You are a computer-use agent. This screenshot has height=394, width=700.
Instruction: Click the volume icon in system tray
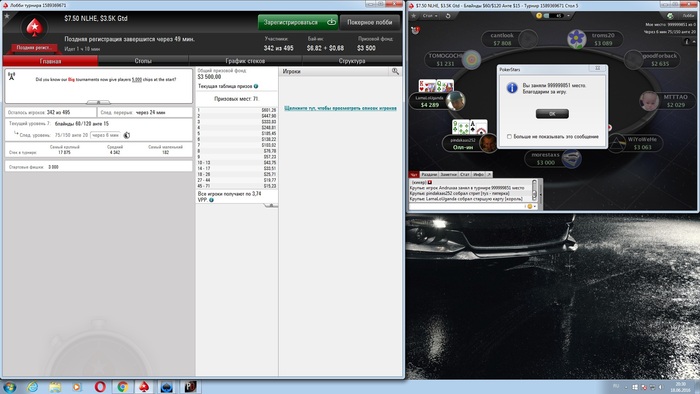pyautogui.click(x=661, y=387)
